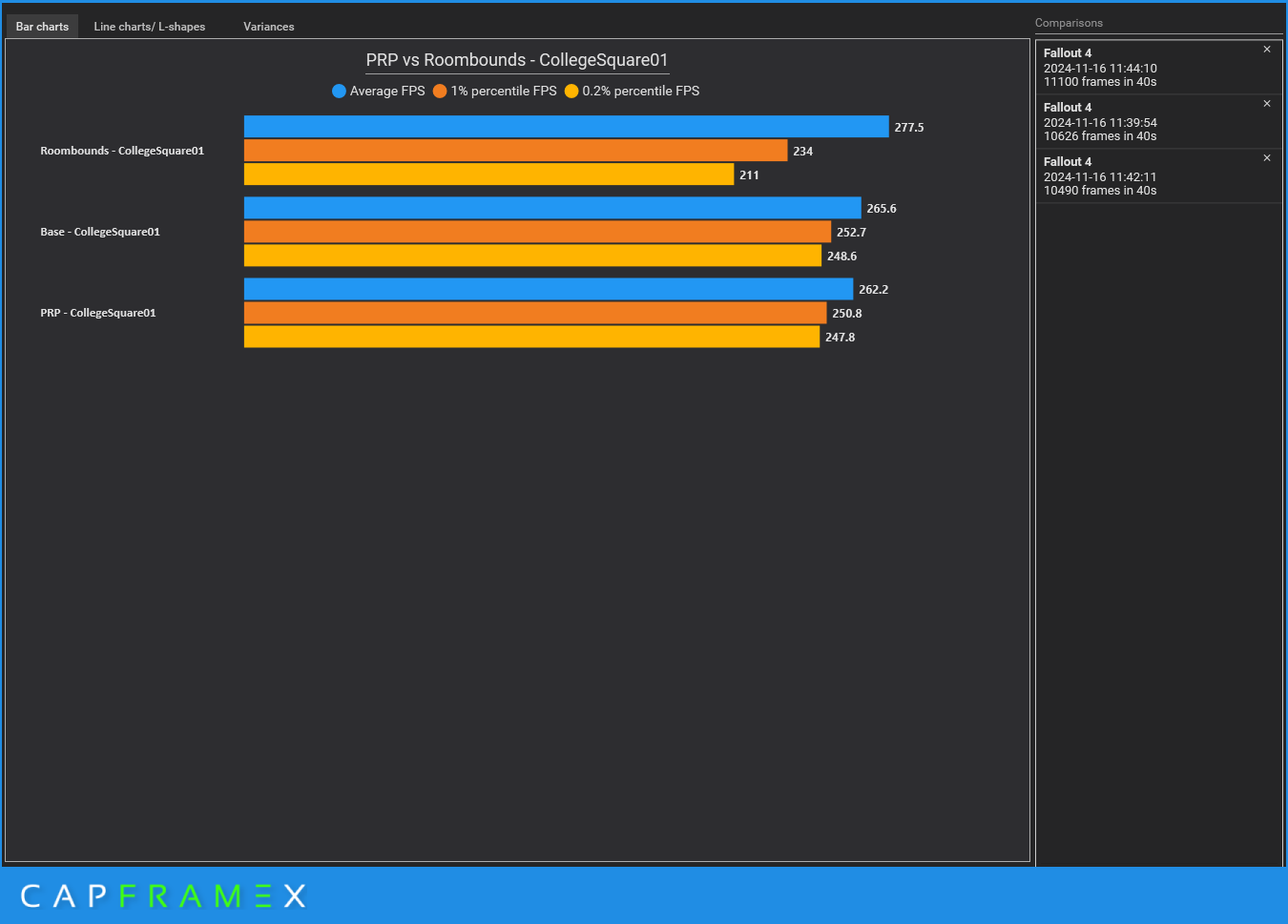Click the chart title PRP vs Roombounds
This screenshot has width=1288, height=924.
coord(517,60)
